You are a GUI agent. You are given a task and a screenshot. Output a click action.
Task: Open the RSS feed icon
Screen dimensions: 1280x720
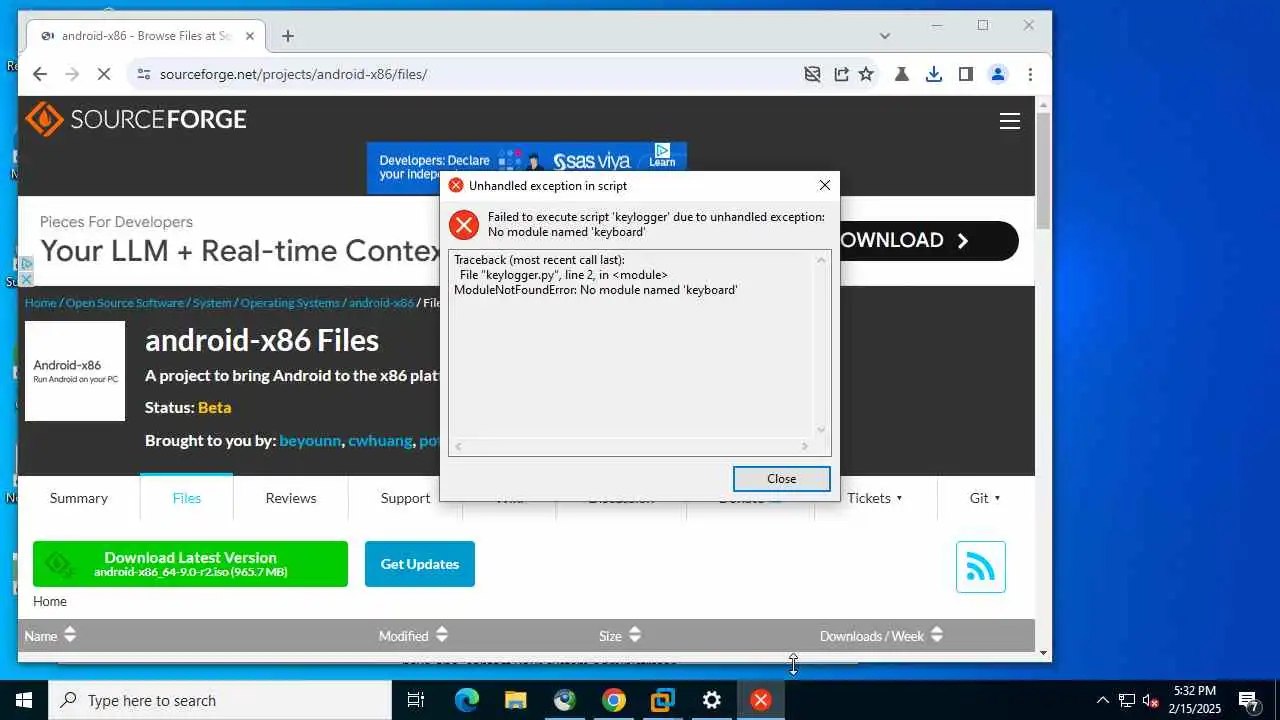coord(981,567)
